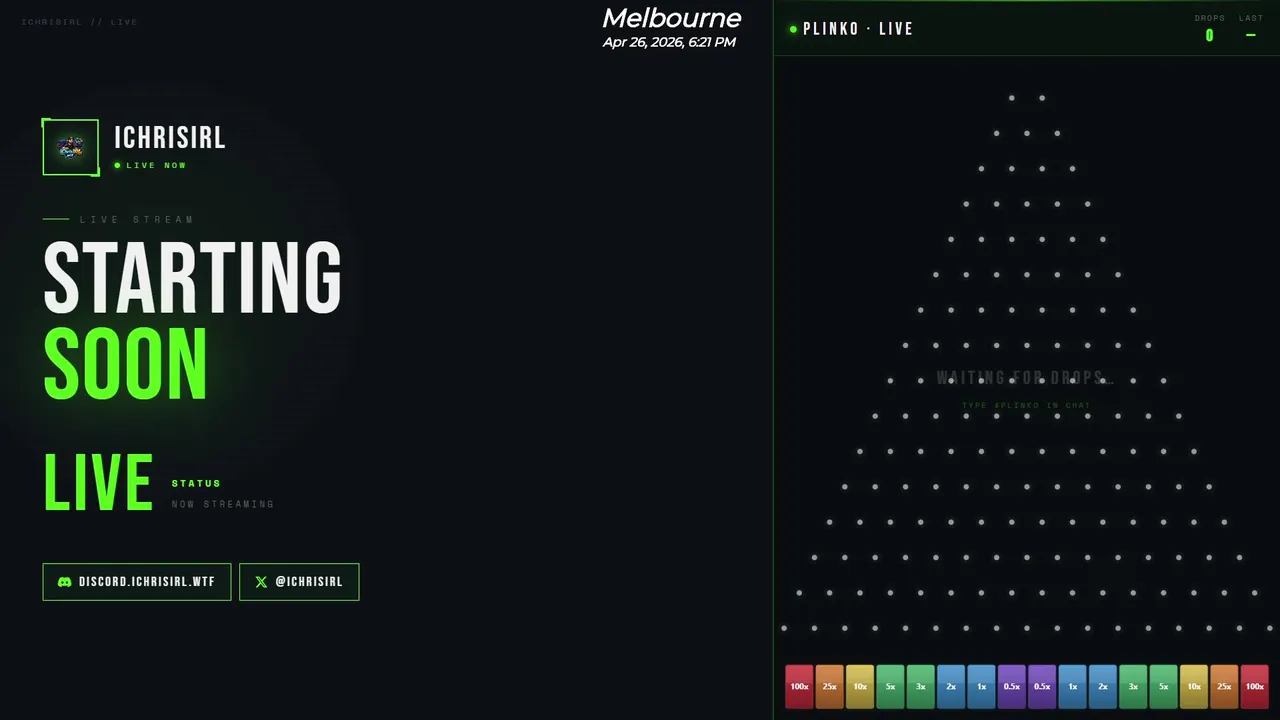Click the NOW STREAMING text
1280x720 pixels.
(x=223, y=504)
